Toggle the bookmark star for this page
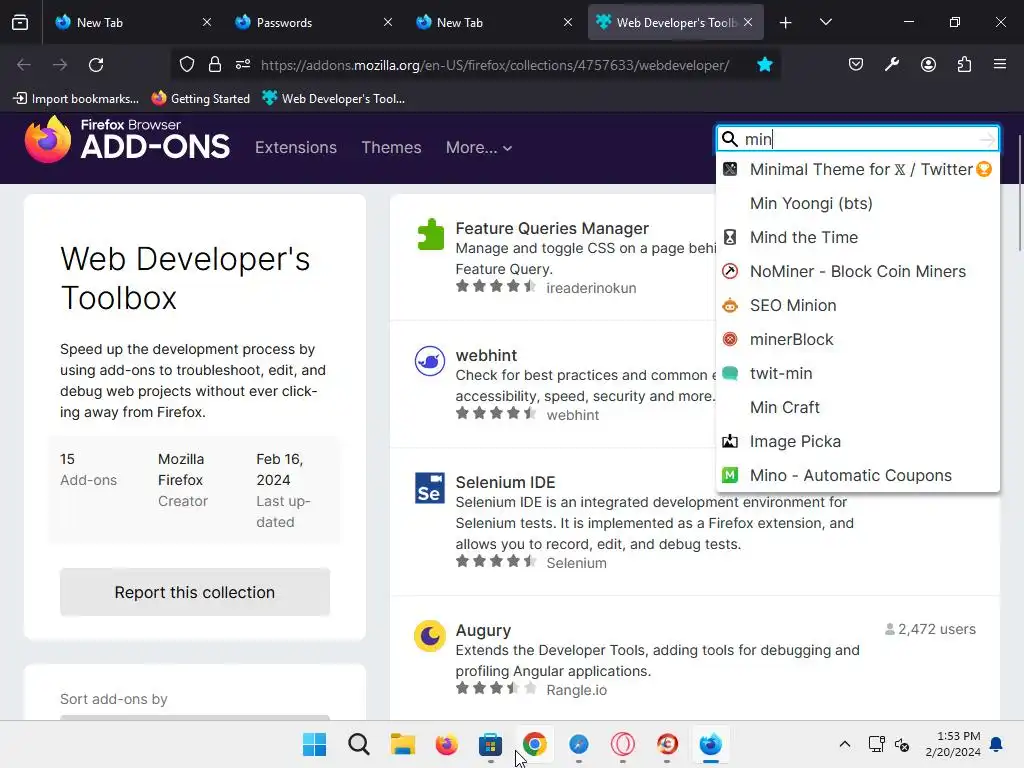This screenshot has height=768, width=1024. [x=765, y=65]
